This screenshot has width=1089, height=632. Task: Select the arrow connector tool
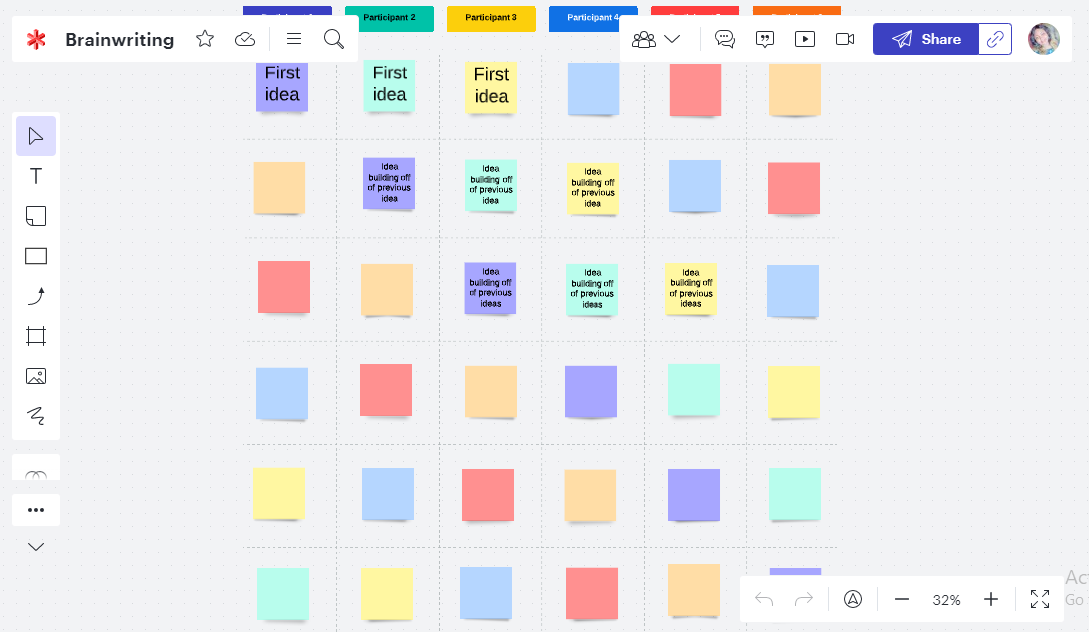coord(36,297)
